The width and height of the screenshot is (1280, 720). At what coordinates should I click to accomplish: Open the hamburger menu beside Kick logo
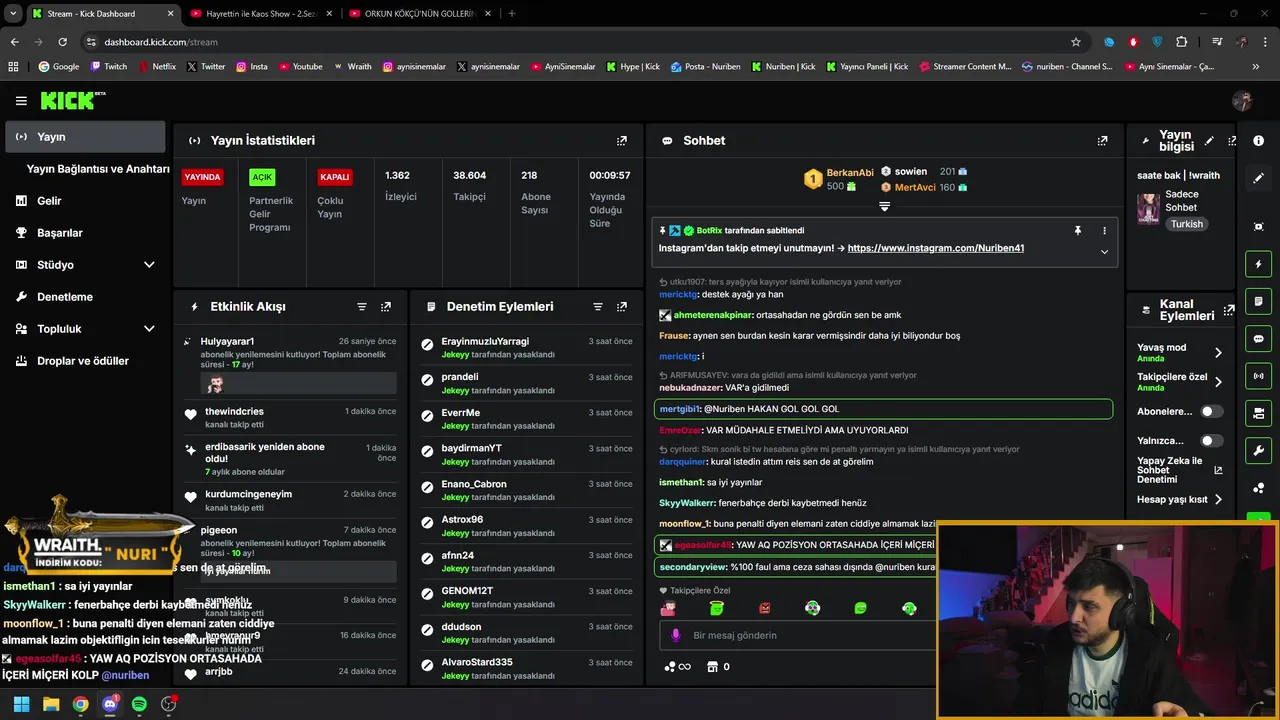pyautogui.click(x=21, y=101)
